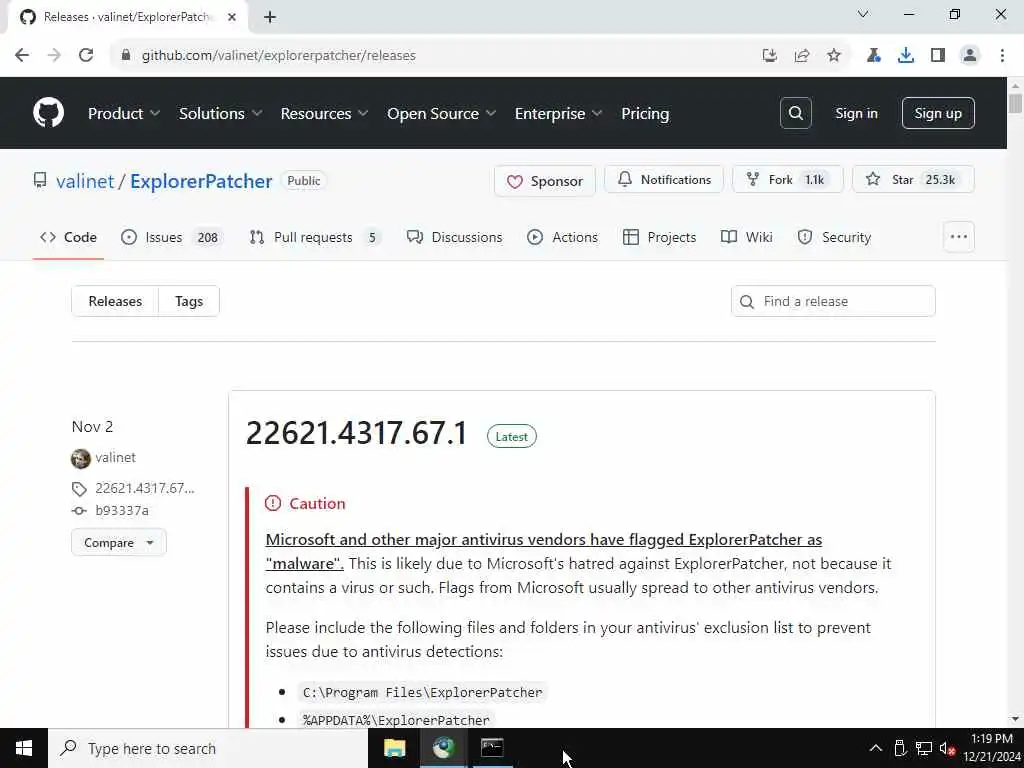Screen dimensions: 1024x768
Task: Expand the Solutions menu
Action: coord(220,113)
